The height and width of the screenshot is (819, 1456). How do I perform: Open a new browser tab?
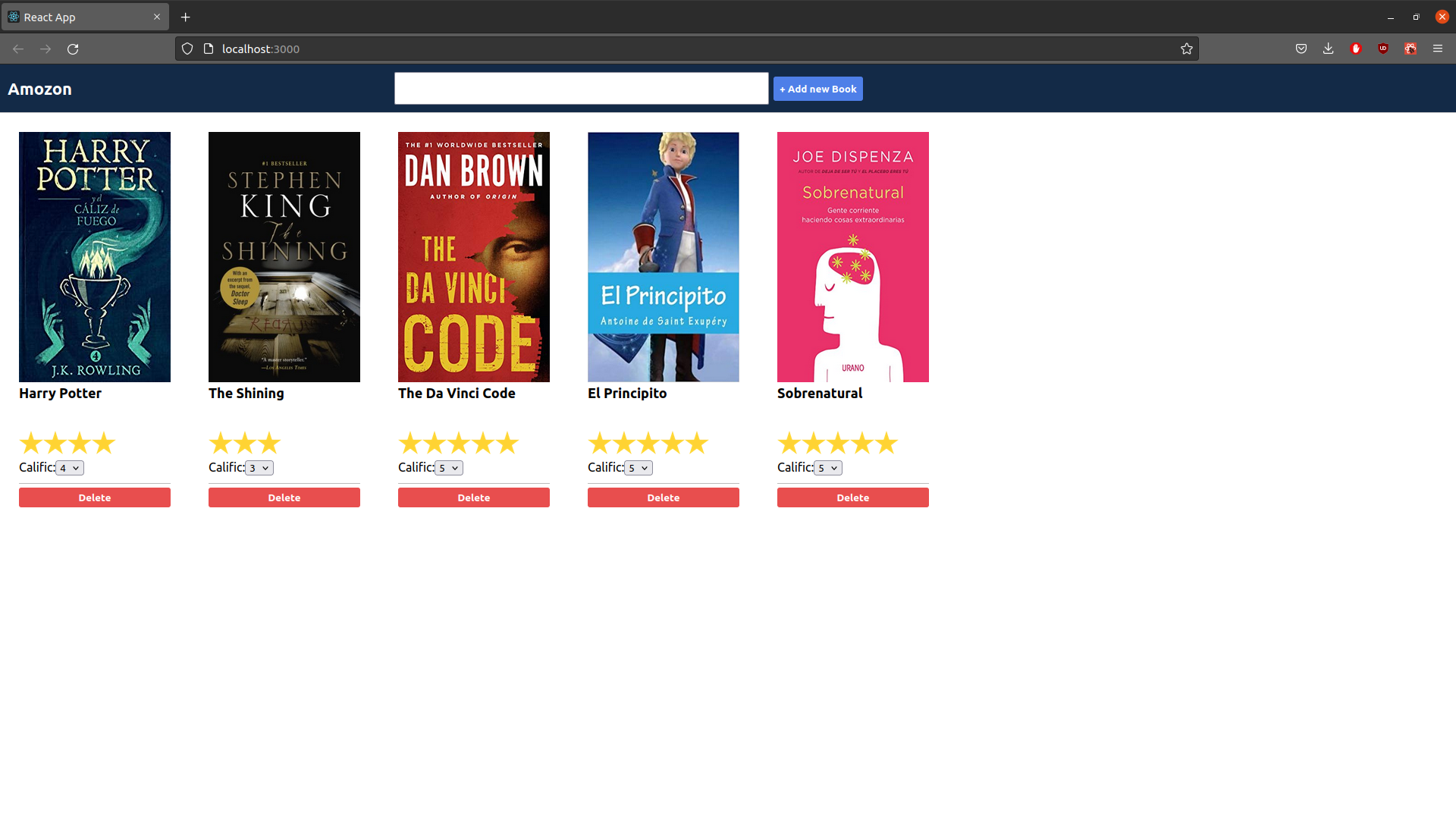[185, 17]
